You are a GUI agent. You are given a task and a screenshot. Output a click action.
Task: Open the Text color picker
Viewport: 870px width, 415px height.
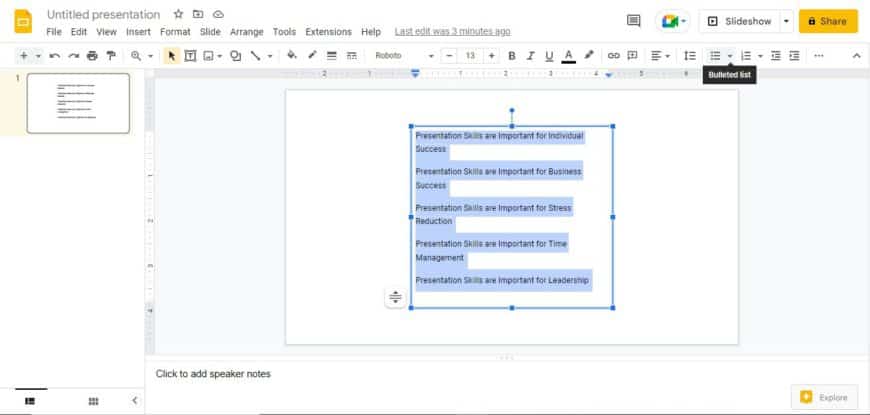pyautogui.click(x=568, y=56)
